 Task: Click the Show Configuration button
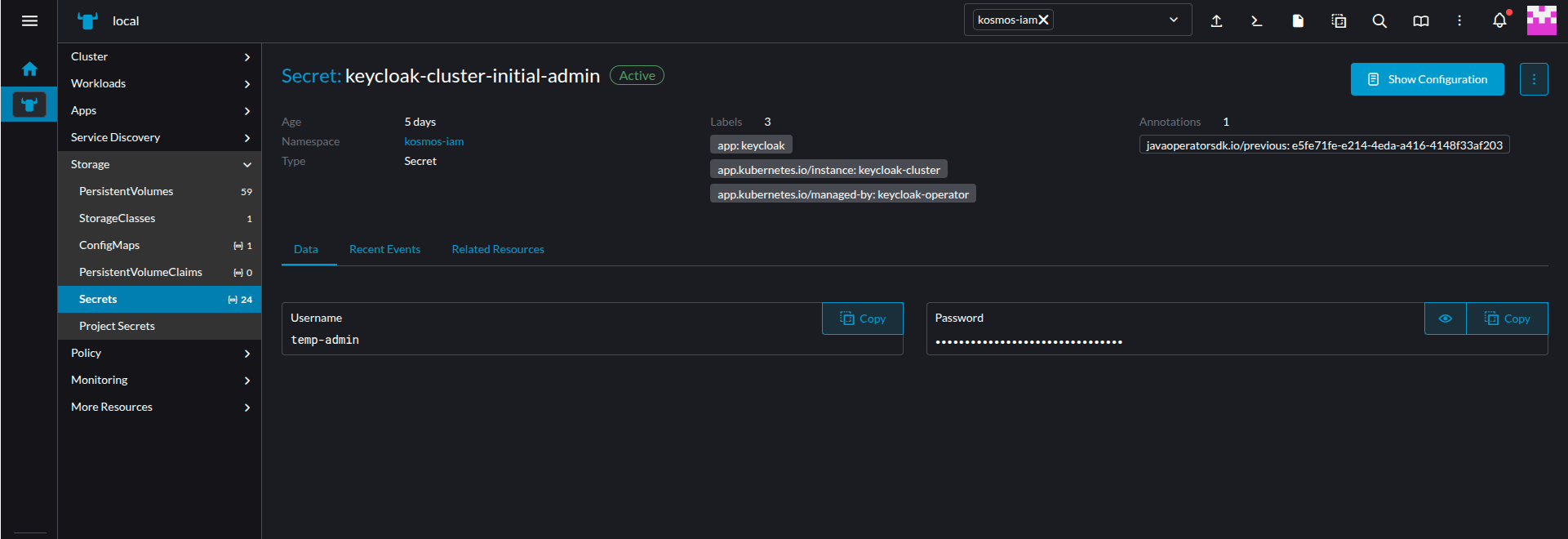coord(1427,79)
